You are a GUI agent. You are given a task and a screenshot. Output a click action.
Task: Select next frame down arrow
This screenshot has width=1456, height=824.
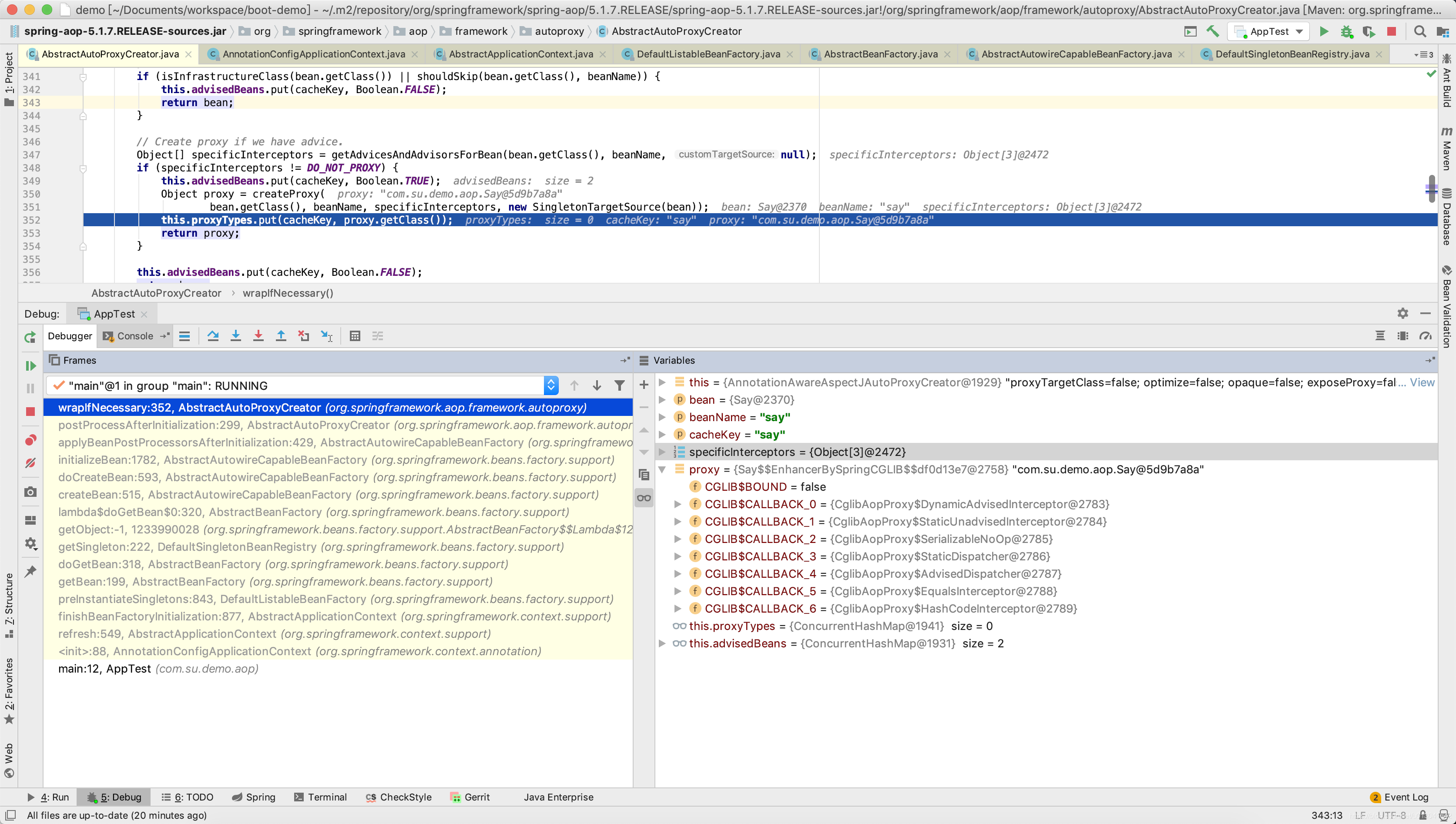pos(597,386)
